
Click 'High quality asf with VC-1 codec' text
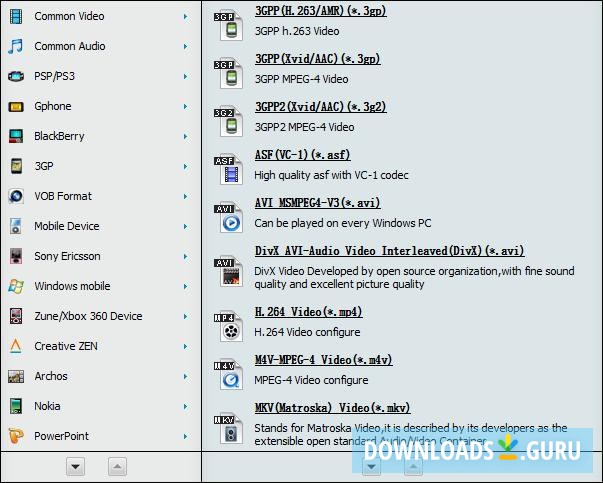coord(331,175)
